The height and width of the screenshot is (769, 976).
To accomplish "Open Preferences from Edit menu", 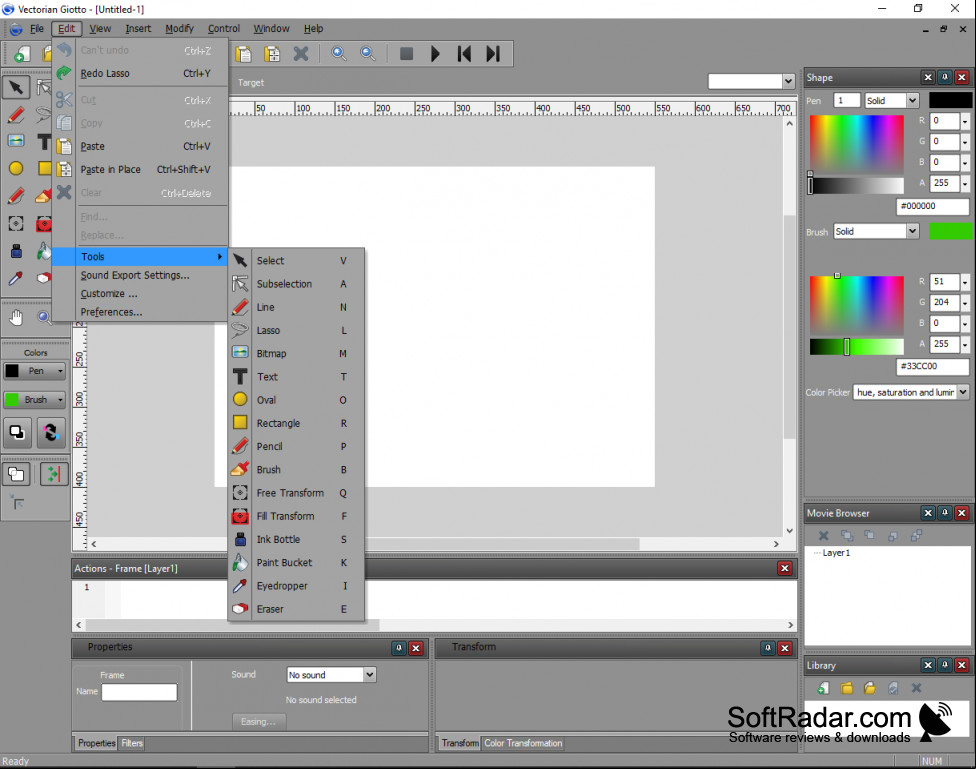I will pos(140,312).
